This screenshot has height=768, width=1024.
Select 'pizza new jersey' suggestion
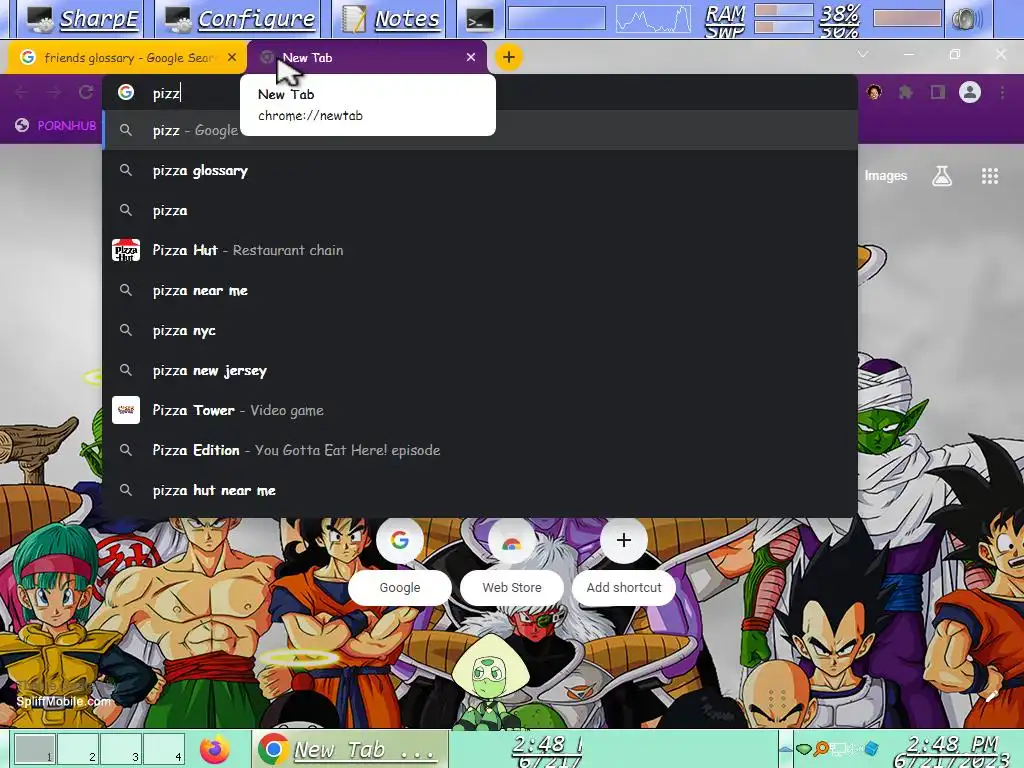[480, 370]
